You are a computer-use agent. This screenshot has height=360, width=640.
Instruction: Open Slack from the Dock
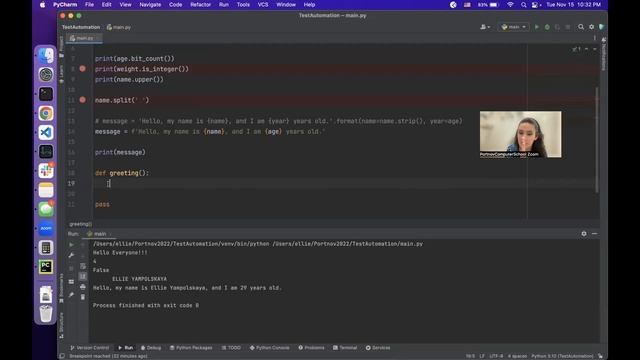(46, 171)
